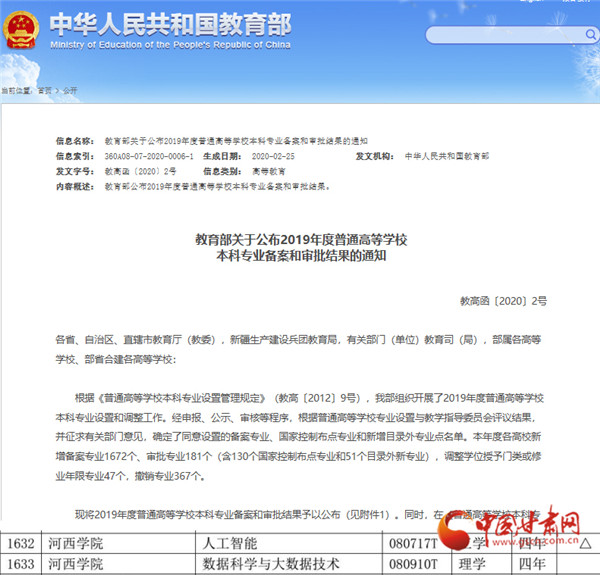Image resolution: width=600 pixels, height=575 pixels.
Task: Click the title's second line 本科专业备案和审批结果的通知
Action: pyautogui.click(x=301, y=256)
